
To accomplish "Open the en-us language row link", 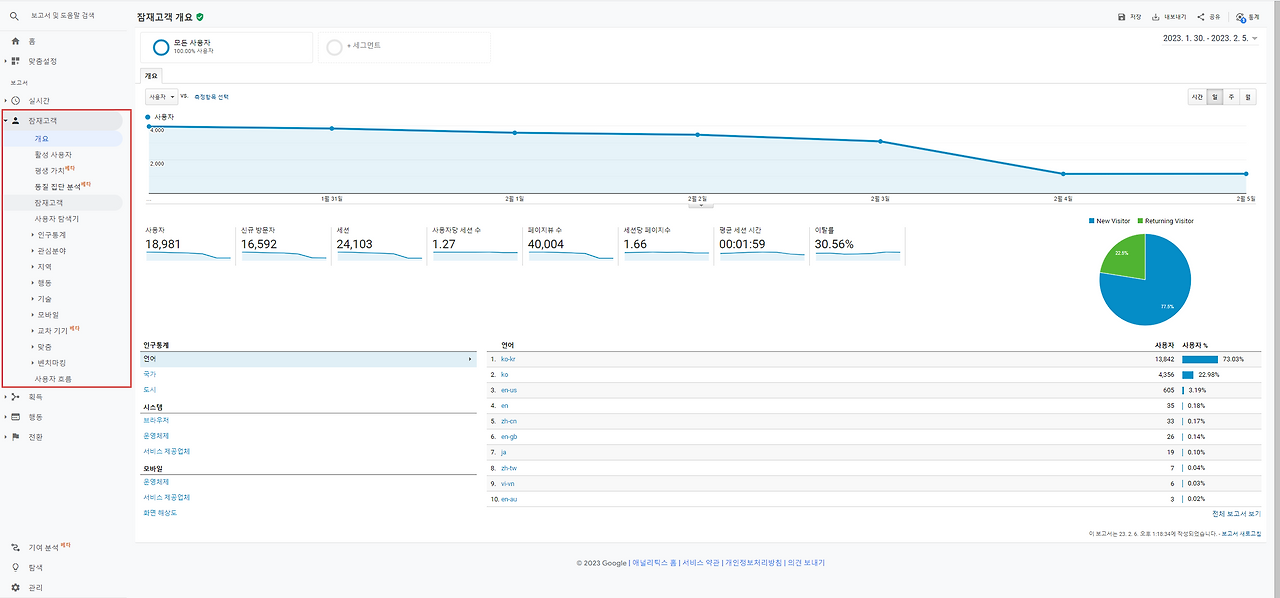I will 509,389.
